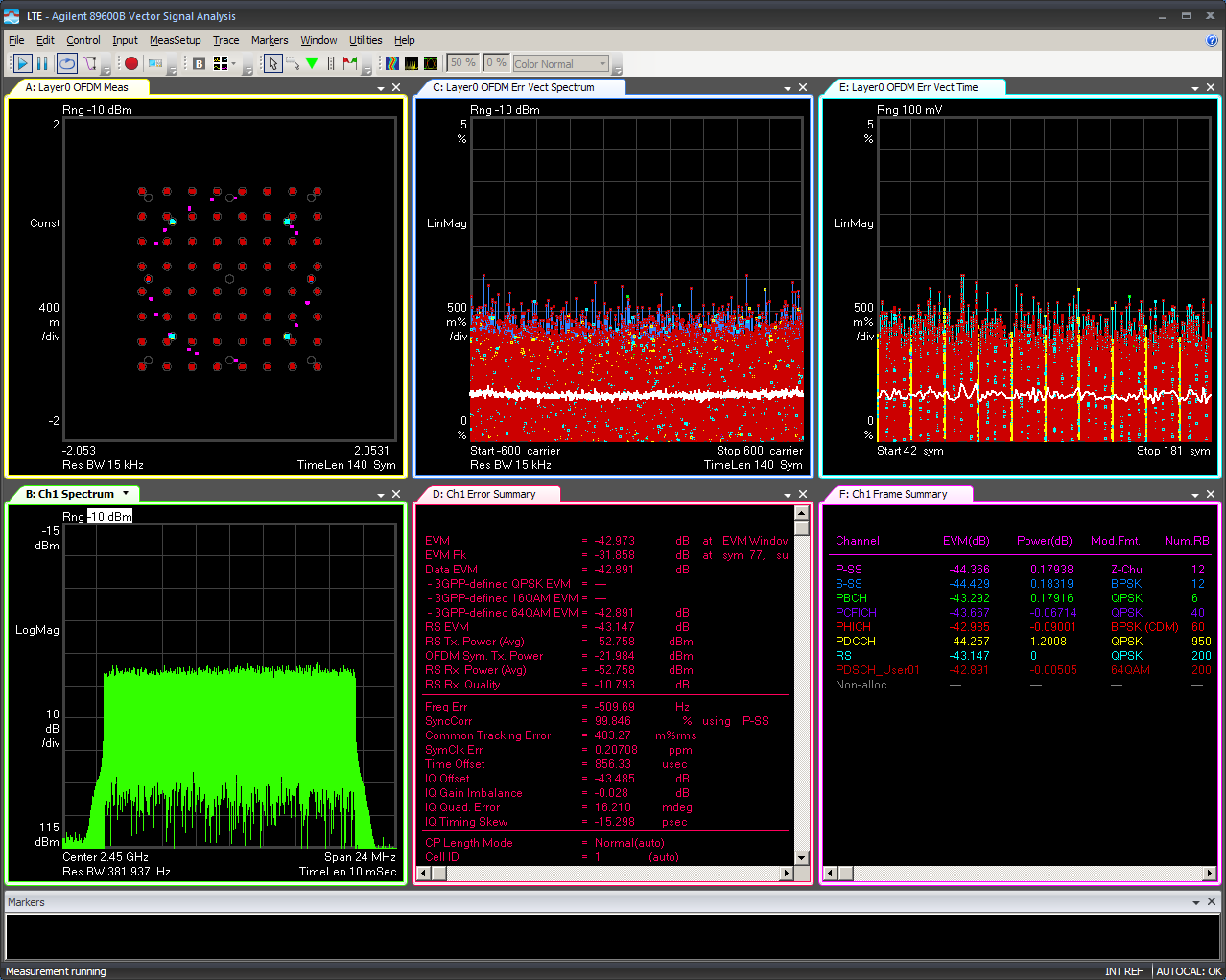Open the File menu
Image resolution: width=1226 pixels, height=980 pixels.
pos(16,40)
